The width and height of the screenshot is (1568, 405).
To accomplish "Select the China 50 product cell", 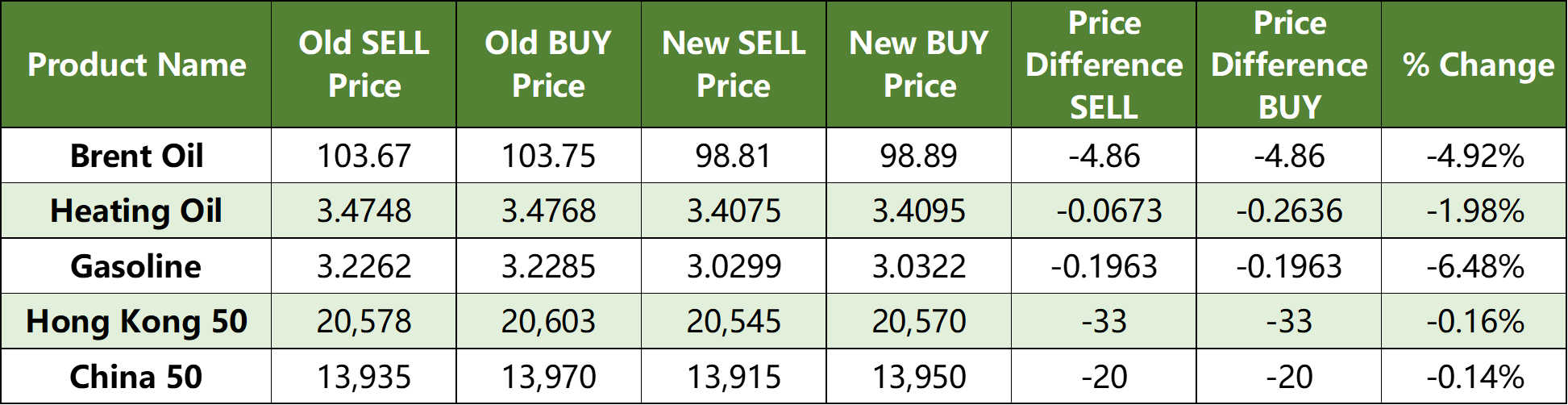I will (x=136, y=377).
